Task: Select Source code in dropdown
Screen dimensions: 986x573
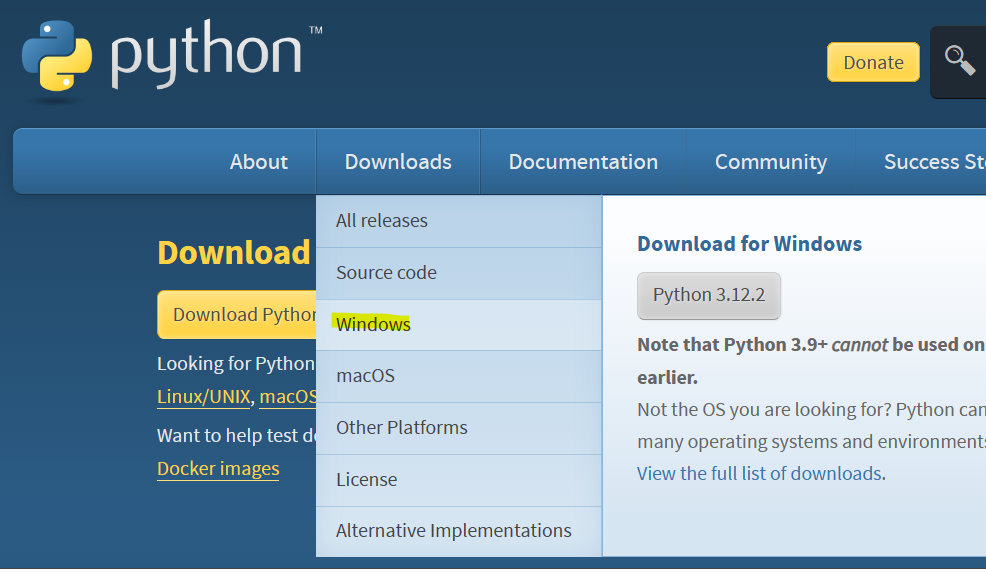Action: pos(459,273)
